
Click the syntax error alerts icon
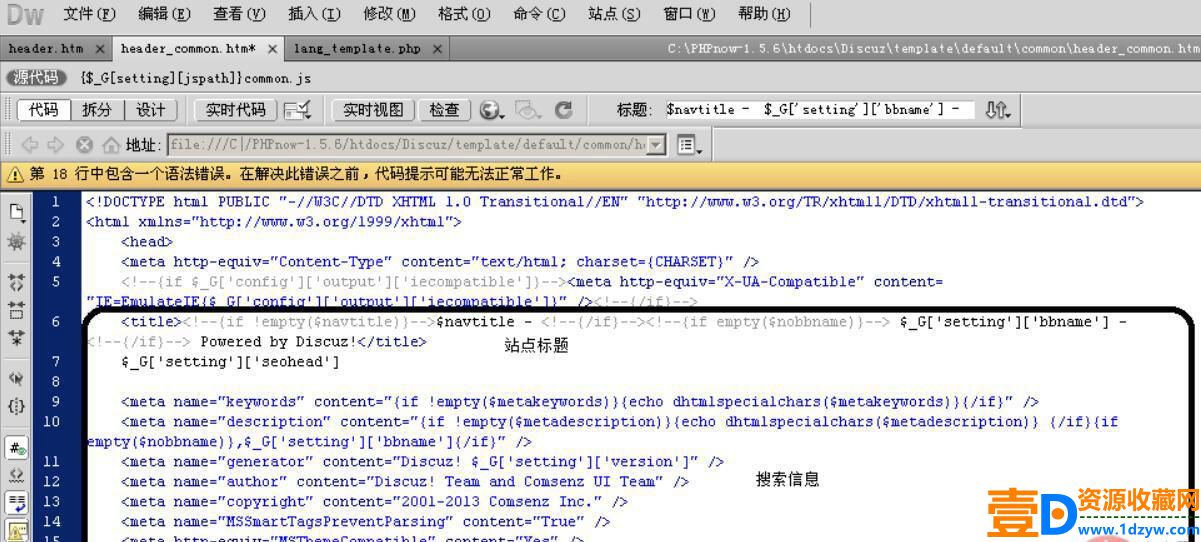17,531
